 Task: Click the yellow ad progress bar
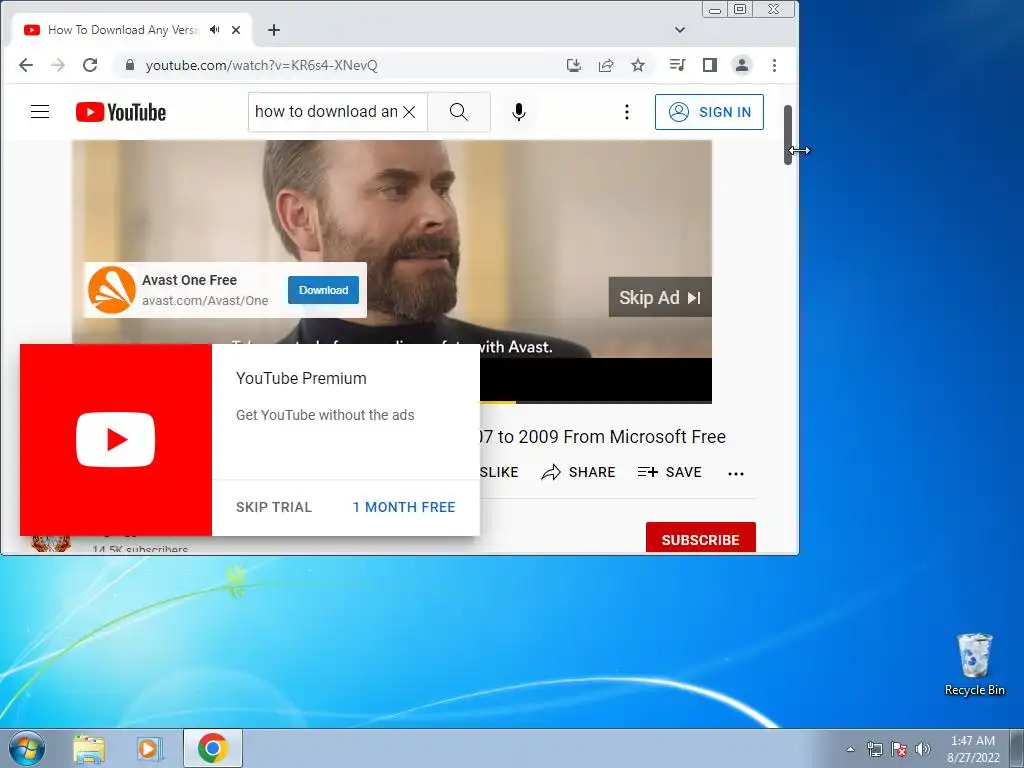tap(498, 402)
